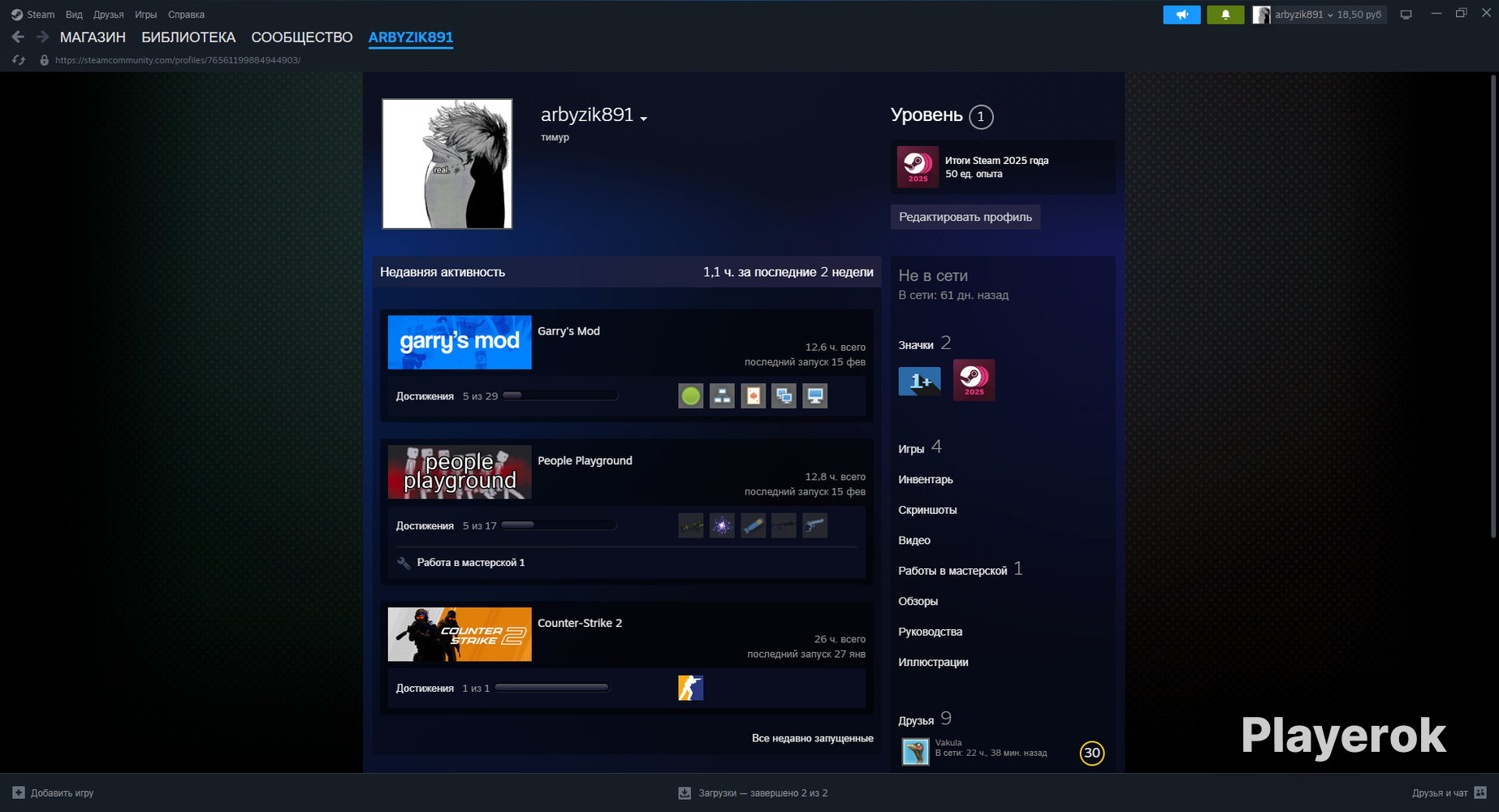Screen dimensions: 1499x812
Task: Open the Друзья 9 friends list link
Action: pos(925,719)
